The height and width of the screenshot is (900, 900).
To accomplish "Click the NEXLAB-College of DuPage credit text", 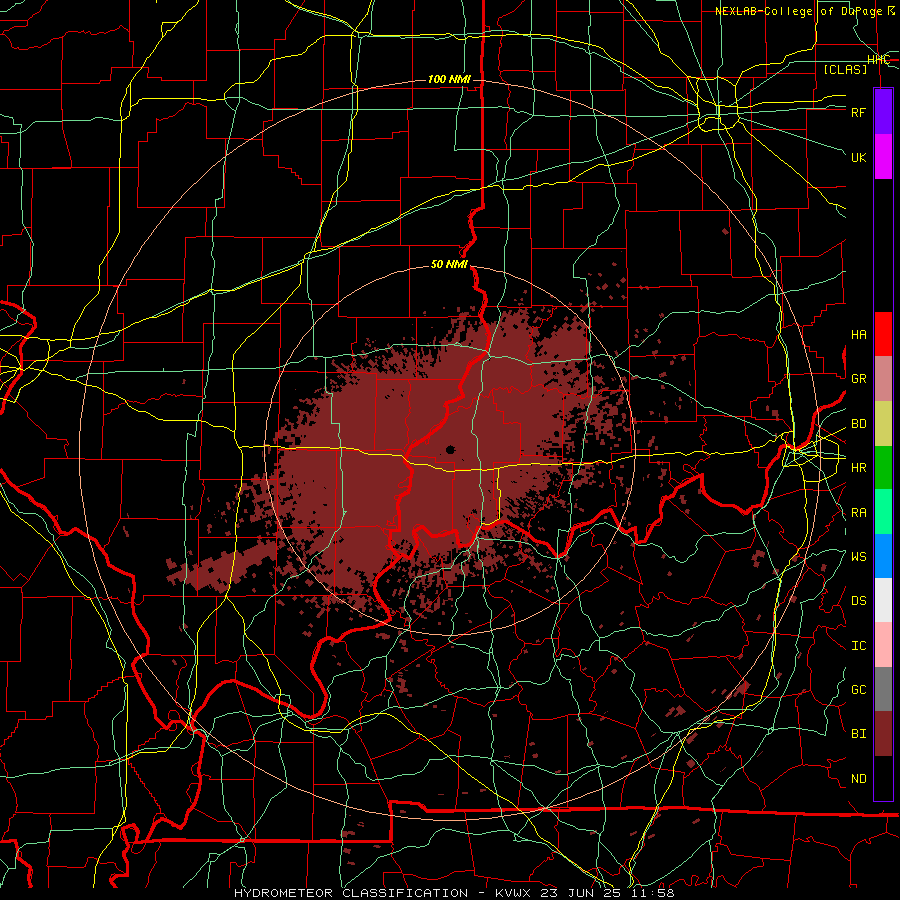I will coord(805,11).
